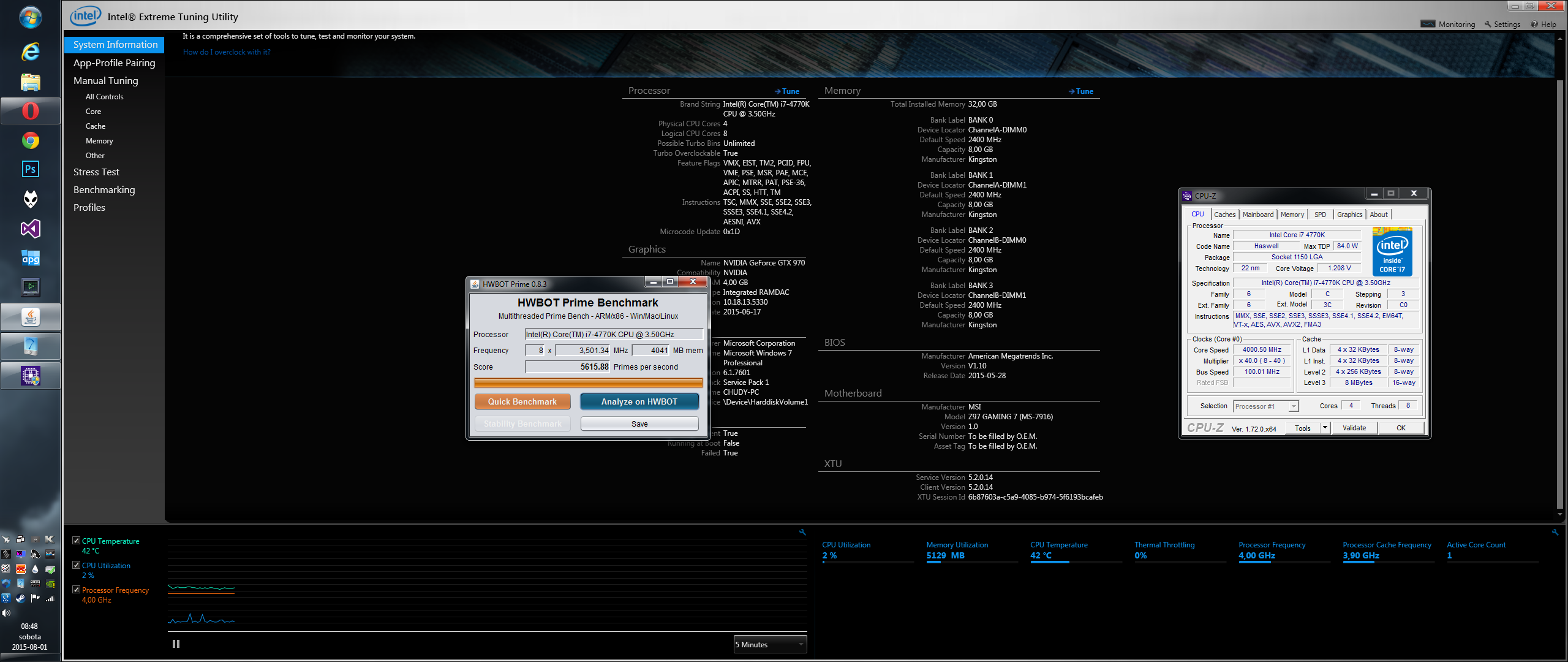
Task: Switch to Mainboard tab in CPU-Z
Action: pos(1258,215)
